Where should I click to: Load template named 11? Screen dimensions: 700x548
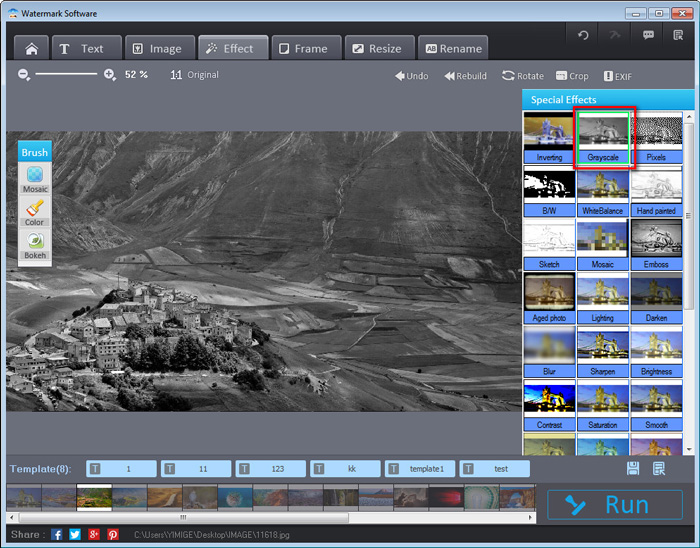pos(196,469)
